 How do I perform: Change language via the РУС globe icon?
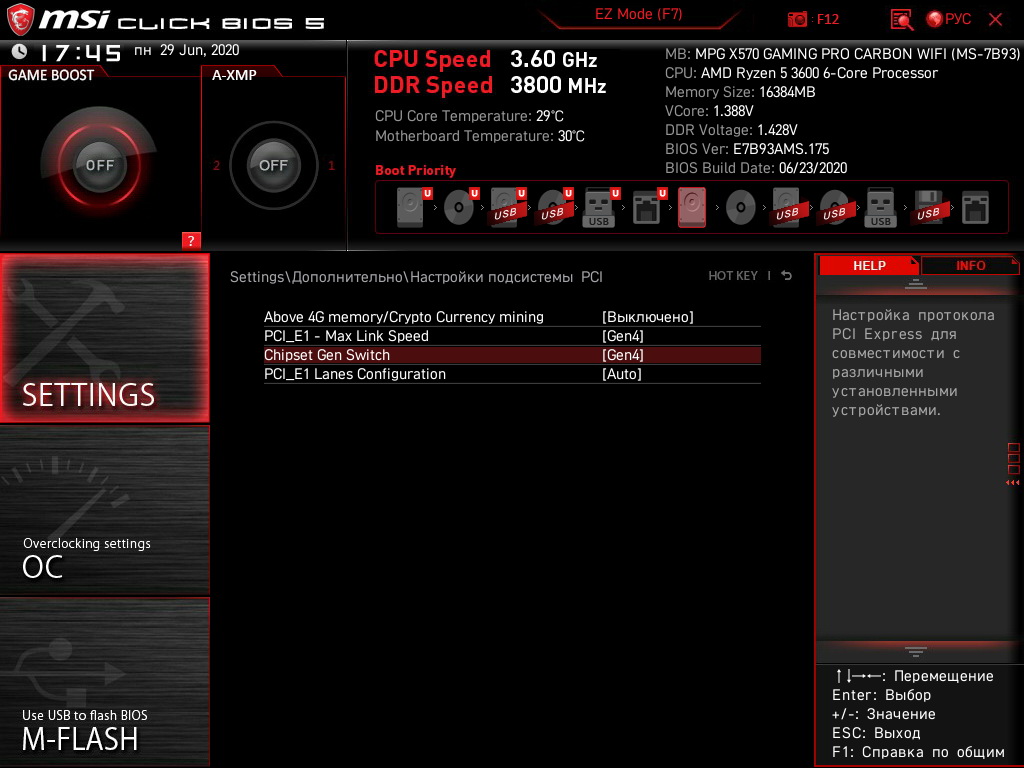coord(948,19)
